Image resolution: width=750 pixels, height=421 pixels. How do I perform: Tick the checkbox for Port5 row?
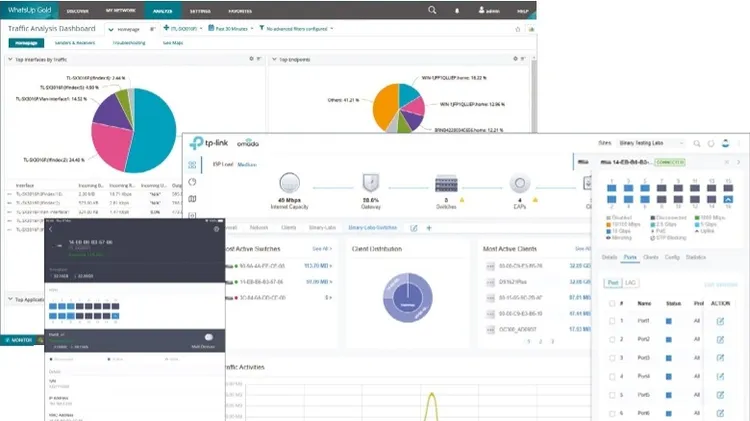(612, 395)
